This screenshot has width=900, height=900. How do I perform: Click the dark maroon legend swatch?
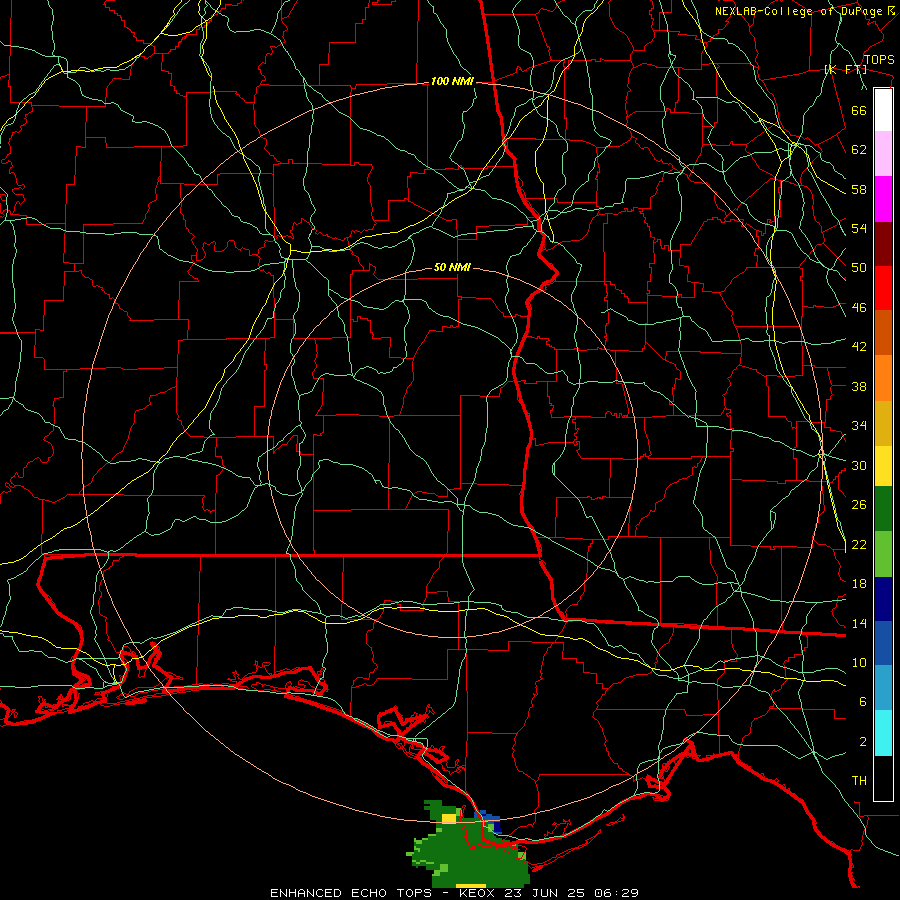(883, 244)
